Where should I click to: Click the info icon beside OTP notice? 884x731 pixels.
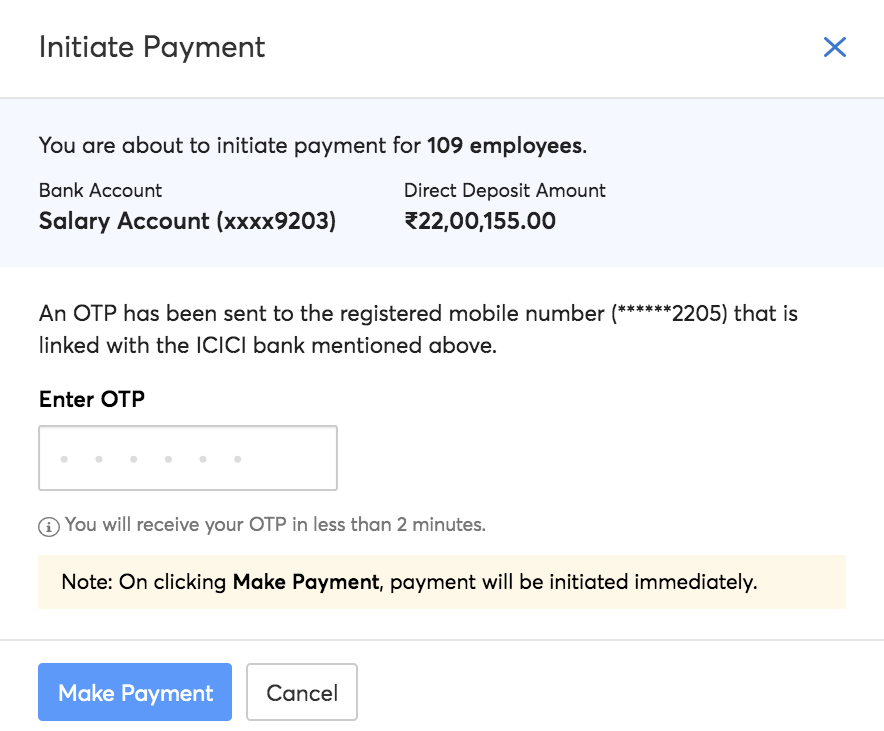click(x=48, y=526)
